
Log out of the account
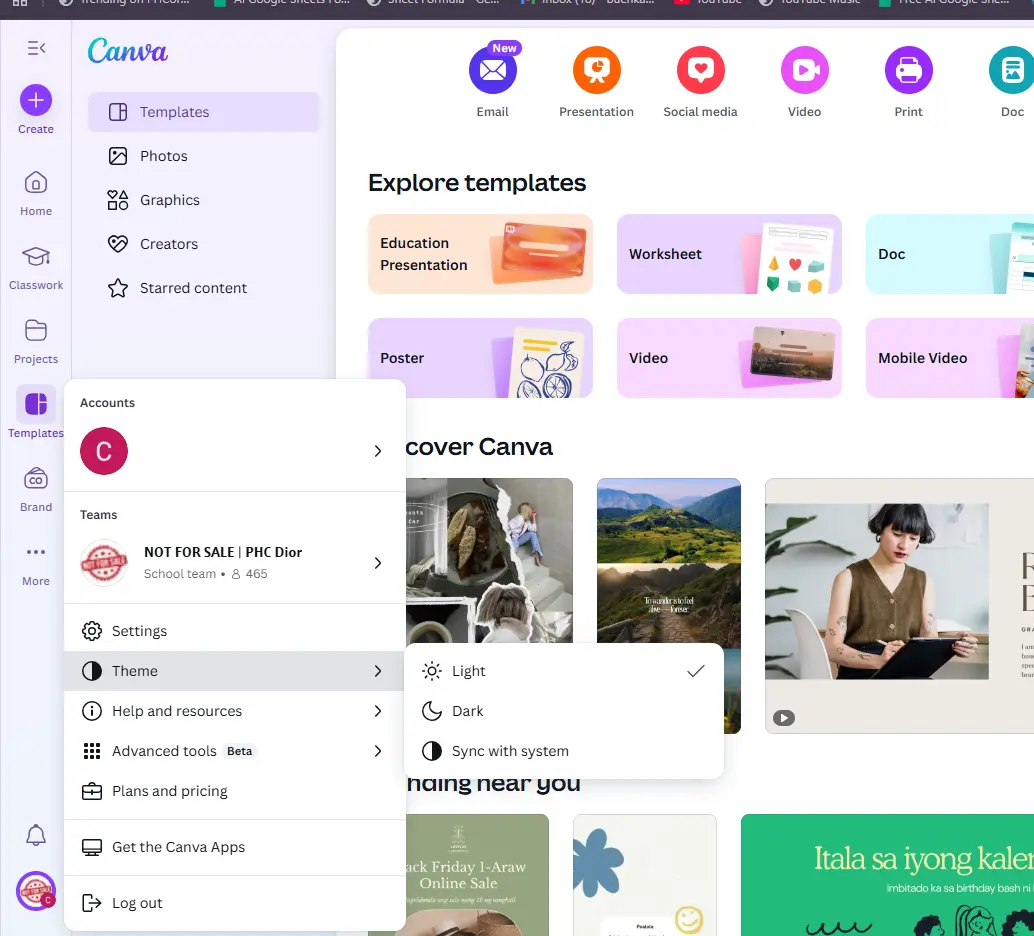point(234,903)
